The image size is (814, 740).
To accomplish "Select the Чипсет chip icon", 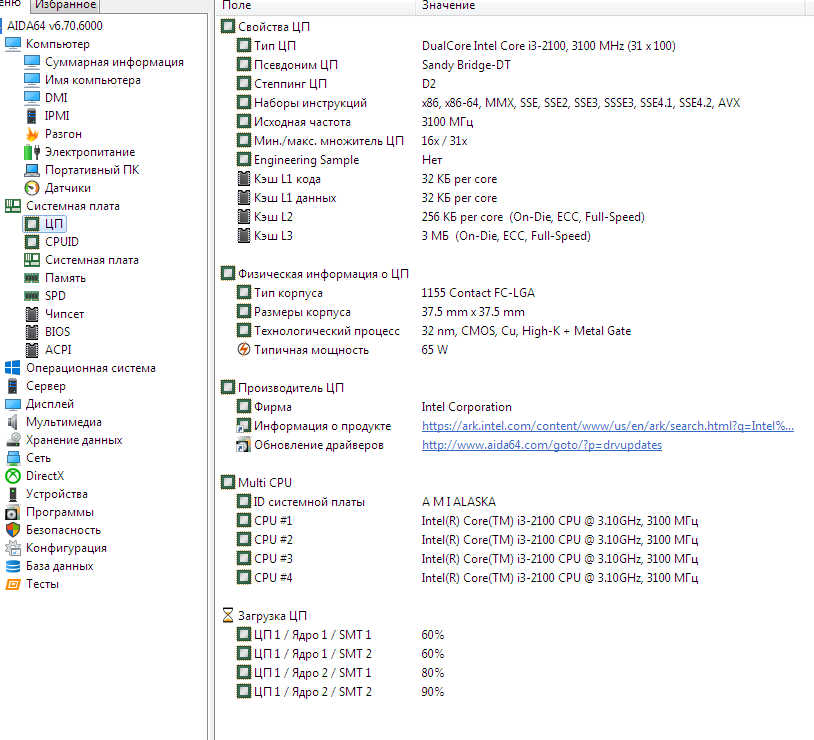I will pos(32,314).
